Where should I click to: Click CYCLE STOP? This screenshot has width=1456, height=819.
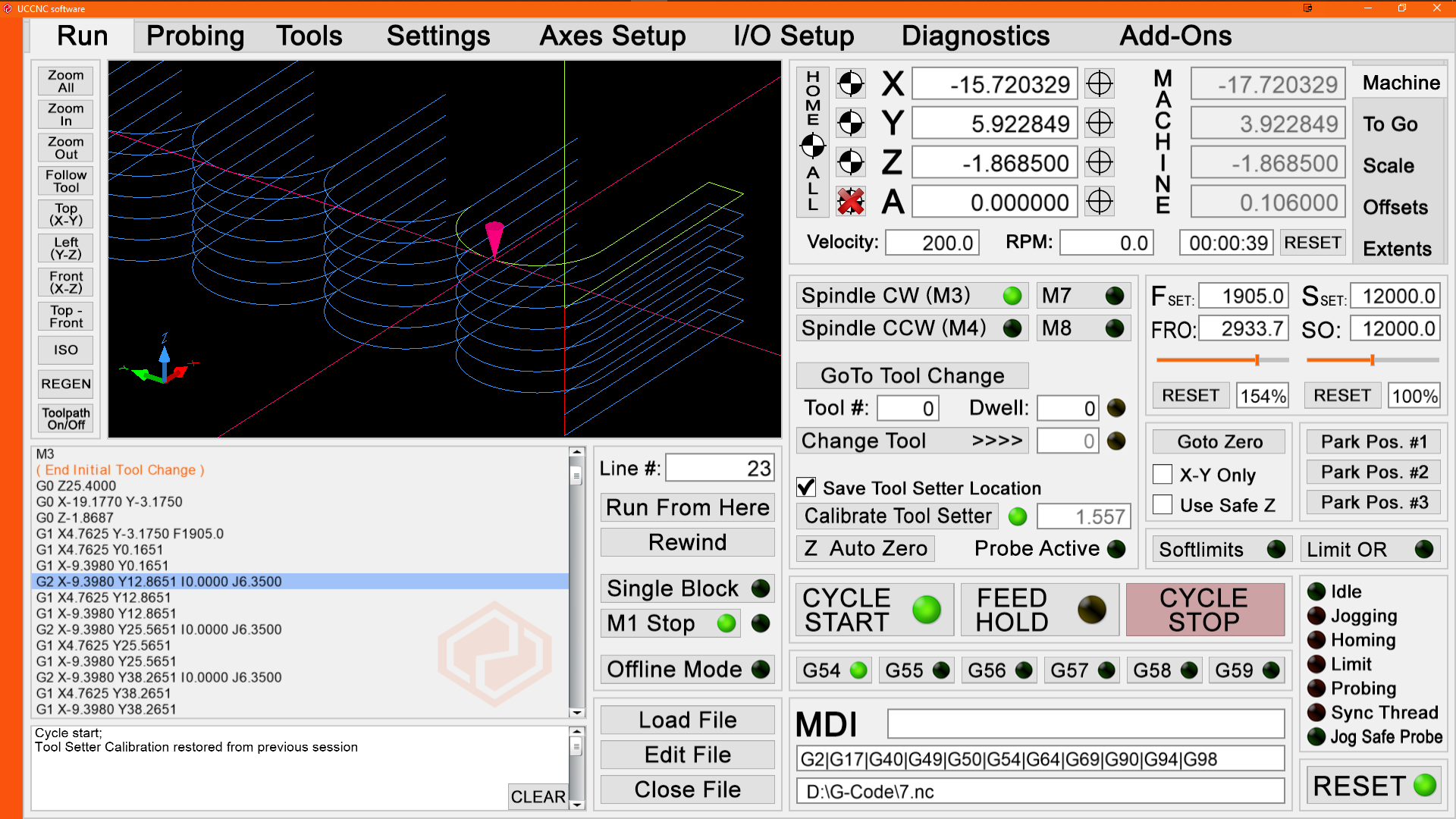[x=1205, y=610]
